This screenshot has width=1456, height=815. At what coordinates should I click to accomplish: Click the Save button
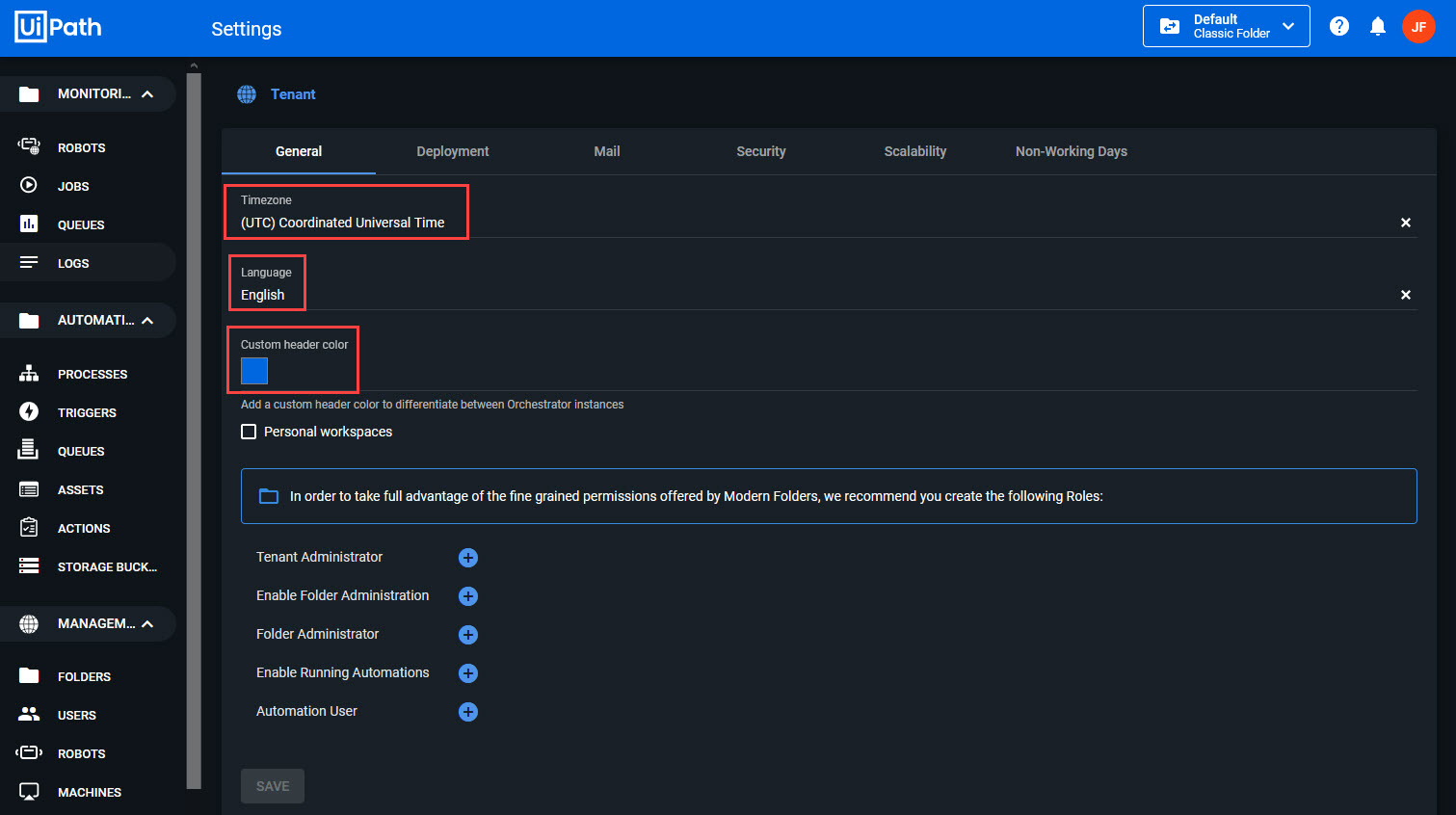click(x=273, y=786)
